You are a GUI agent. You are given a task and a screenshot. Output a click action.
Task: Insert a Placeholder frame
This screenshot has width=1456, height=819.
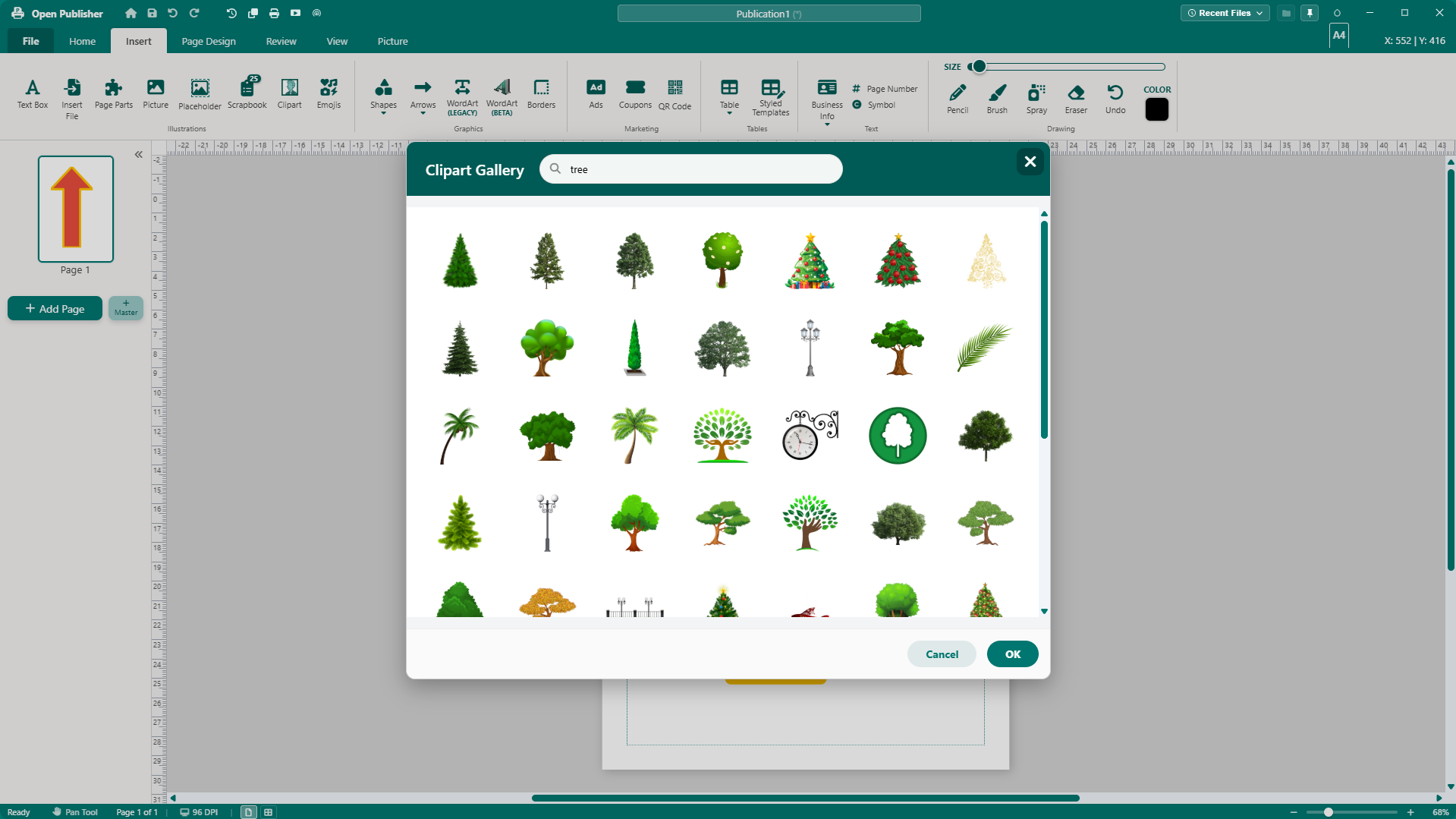(200, 95)
